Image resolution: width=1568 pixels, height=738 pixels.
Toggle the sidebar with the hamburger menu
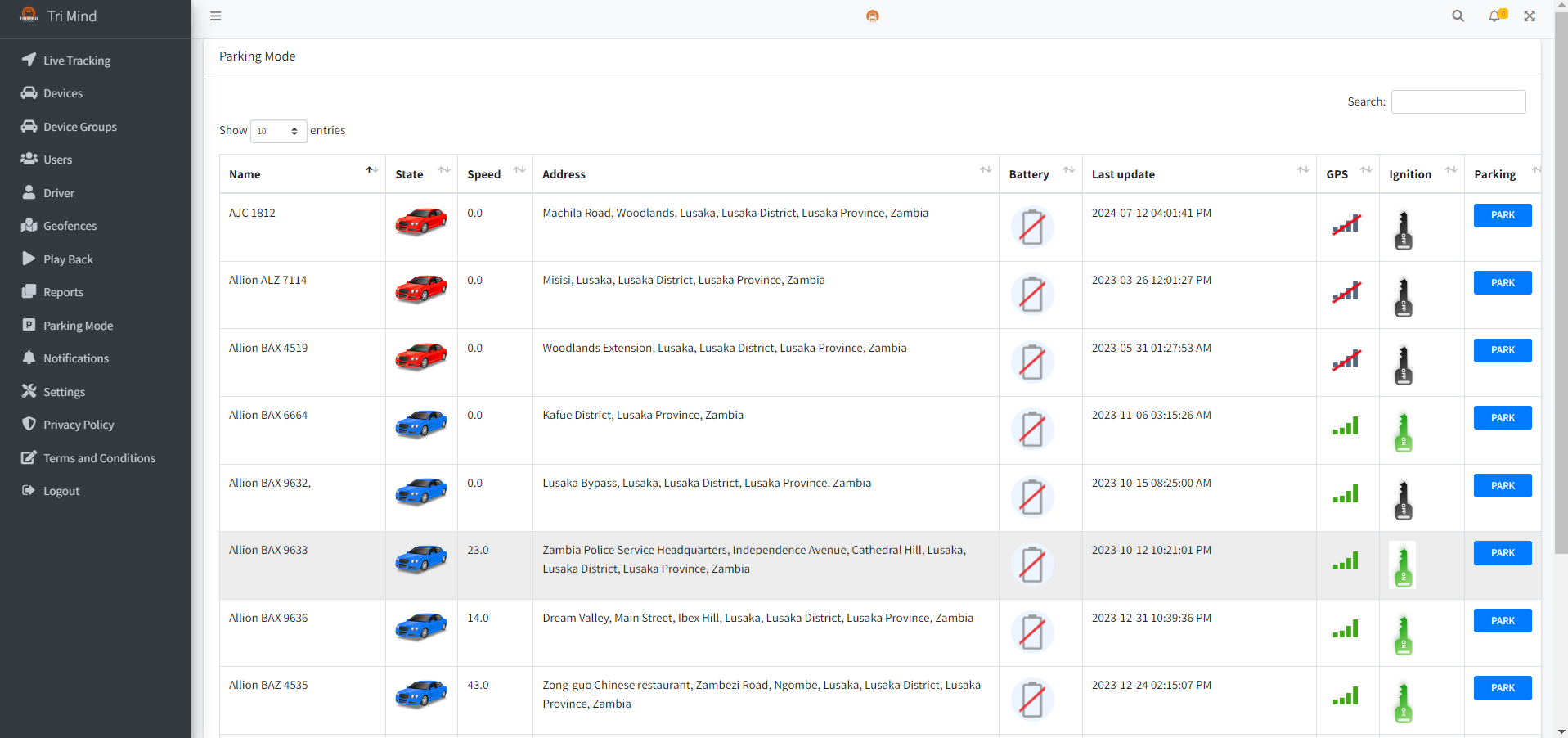point(215,16)
